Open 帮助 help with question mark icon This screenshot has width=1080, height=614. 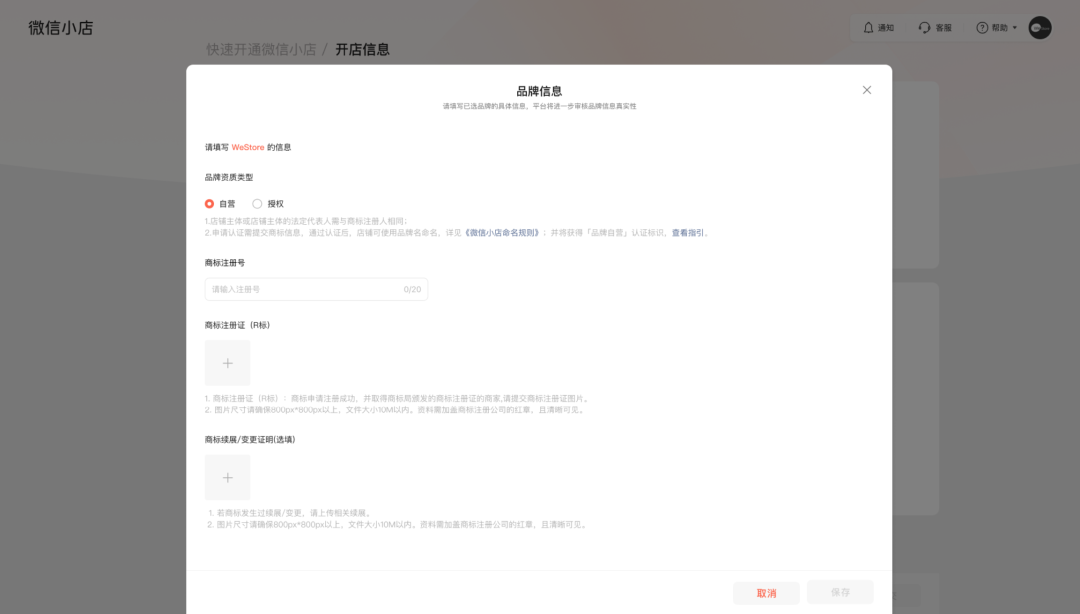(990, 27)
